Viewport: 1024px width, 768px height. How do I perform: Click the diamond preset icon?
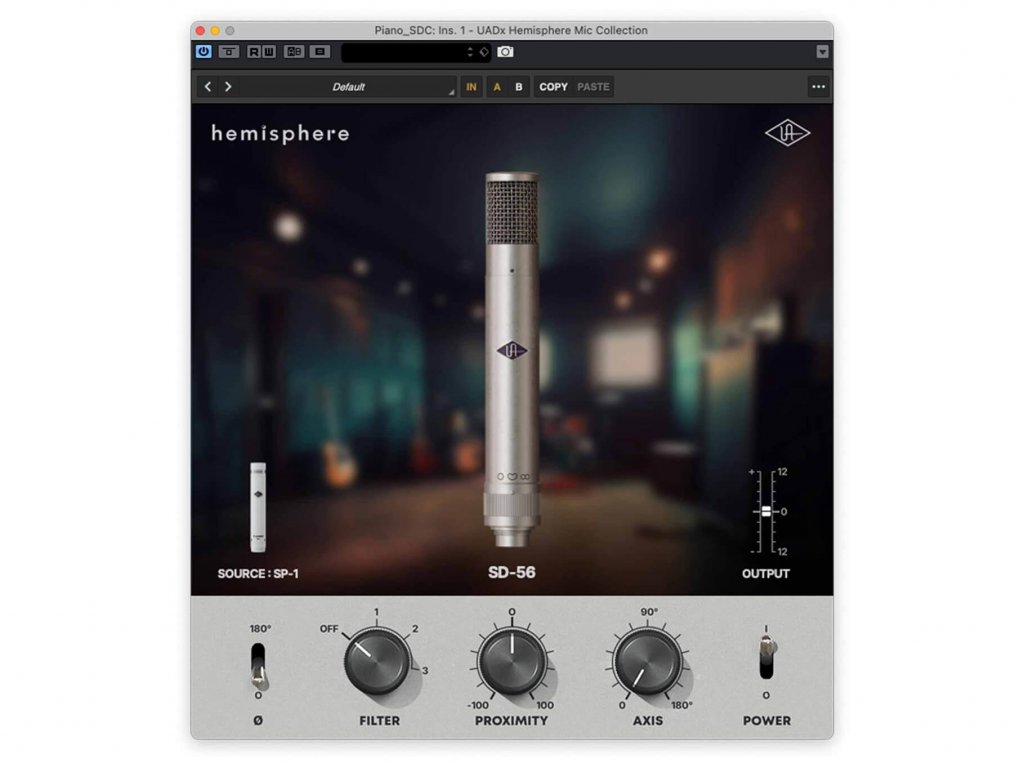pos(484,52)
